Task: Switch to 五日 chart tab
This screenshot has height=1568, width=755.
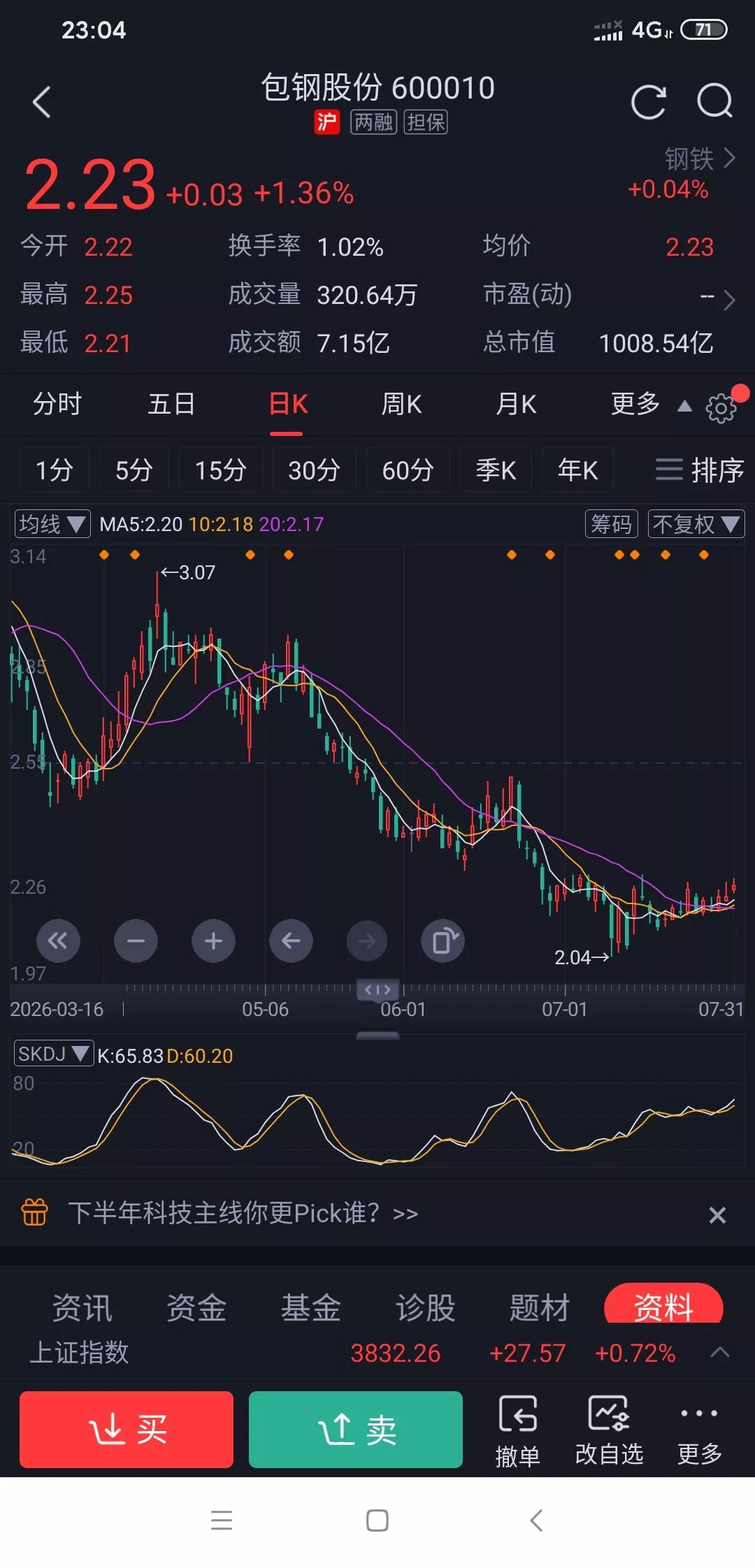Action: (x=171, y=404)
